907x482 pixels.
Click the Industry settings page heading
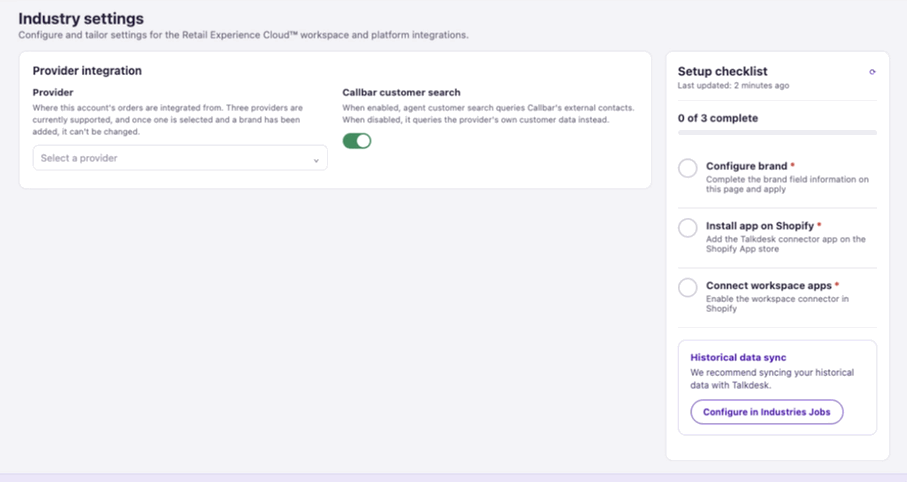(81, 19)
